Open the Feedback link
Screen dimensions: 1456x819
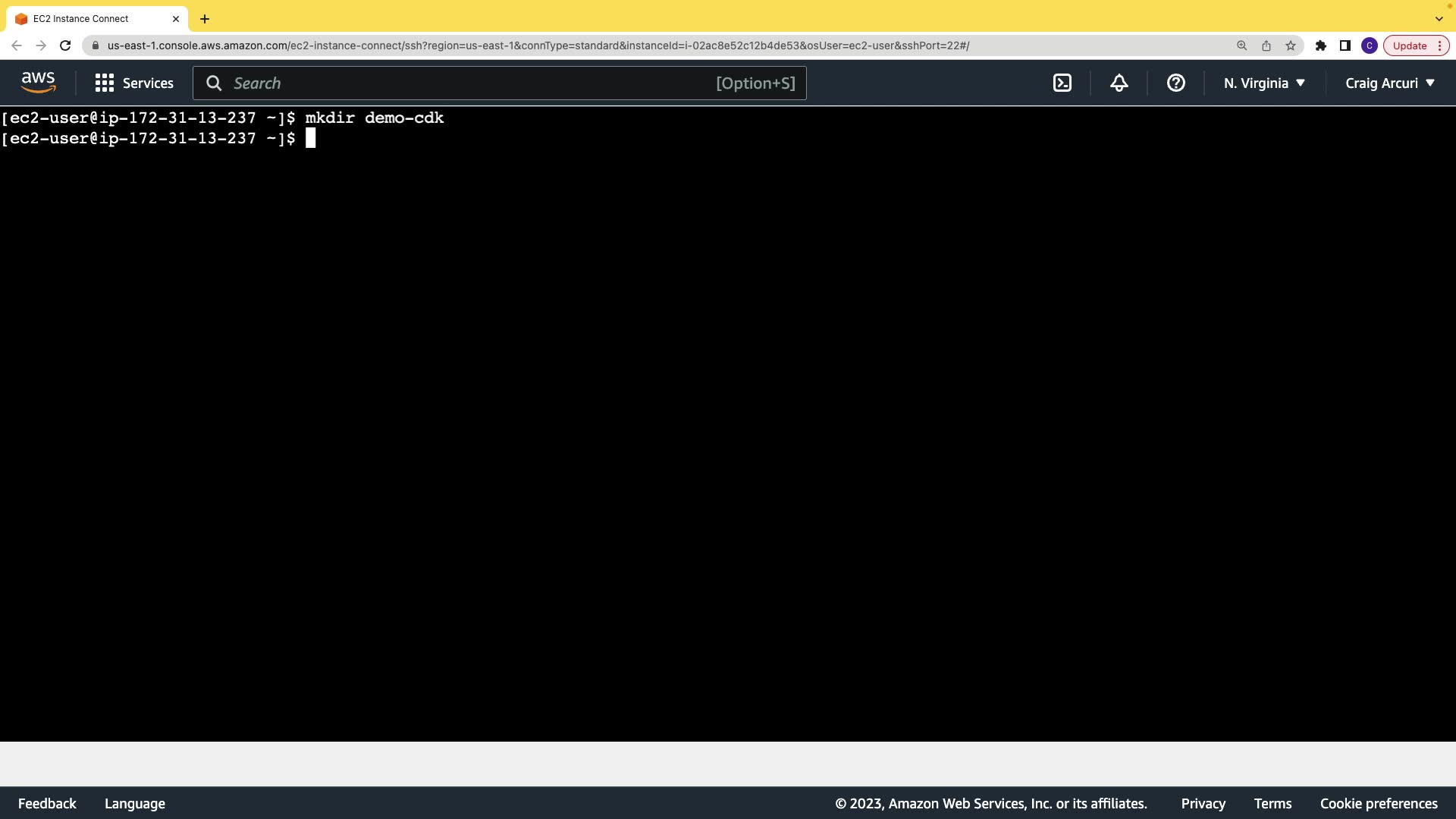(x=47, y=804)
